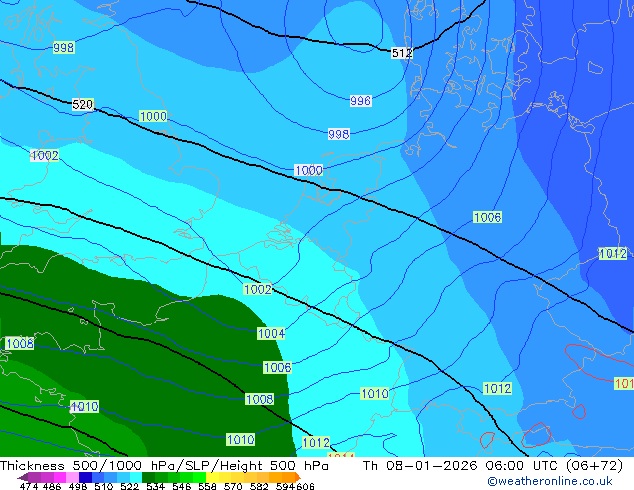Click the 1012 label right of cyan 1010
Screen dimensions: 634x490
coord(498,389)
